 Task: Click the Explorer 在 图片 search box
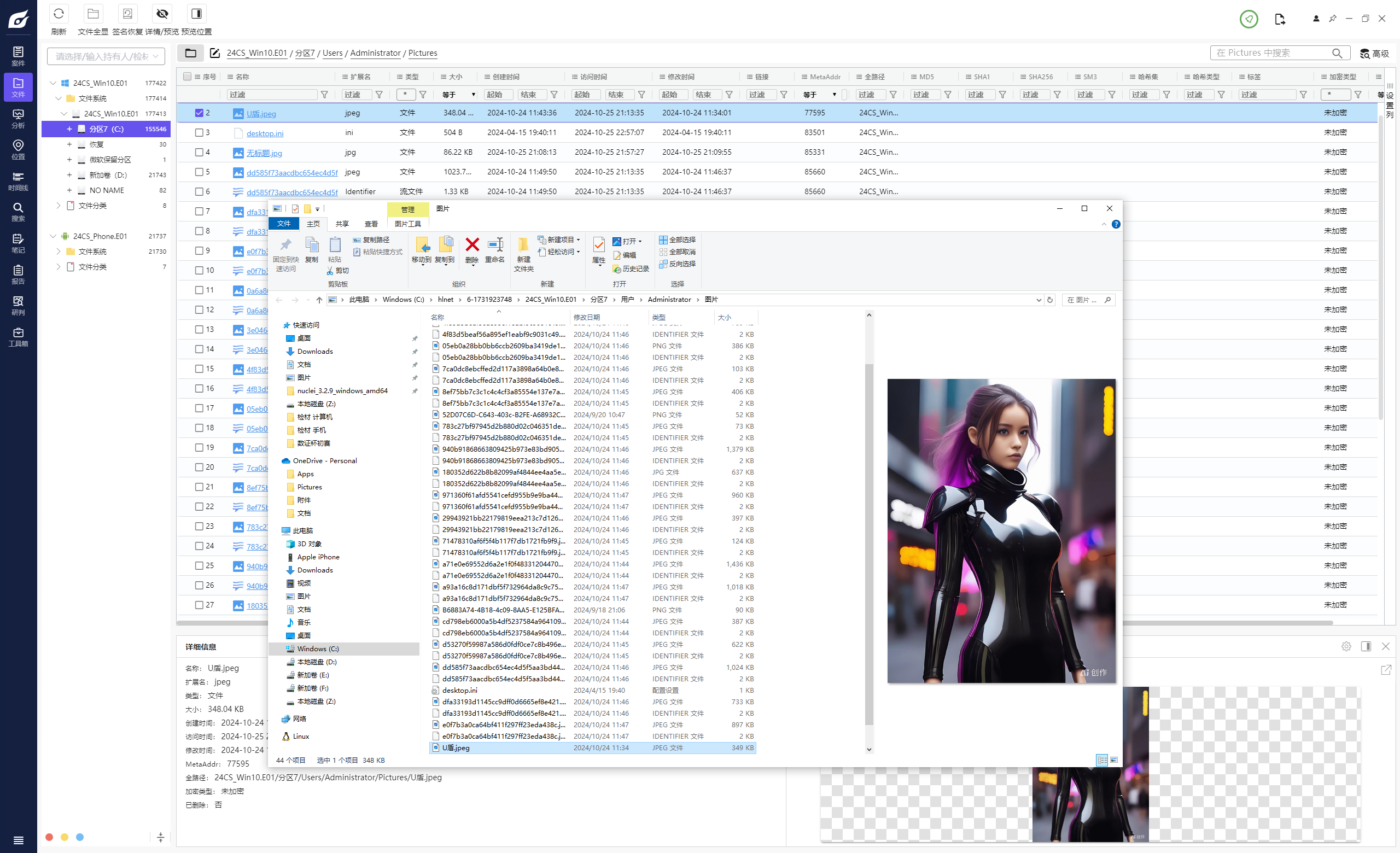tap(1088, 300)
